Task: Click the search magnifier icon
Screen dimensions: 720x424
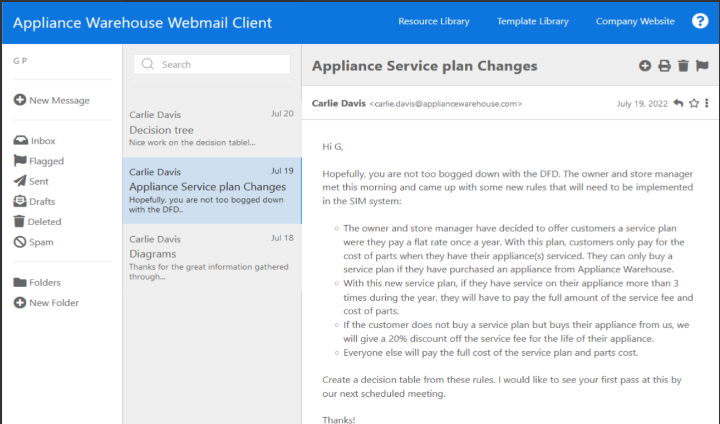Action: [147, 64]
